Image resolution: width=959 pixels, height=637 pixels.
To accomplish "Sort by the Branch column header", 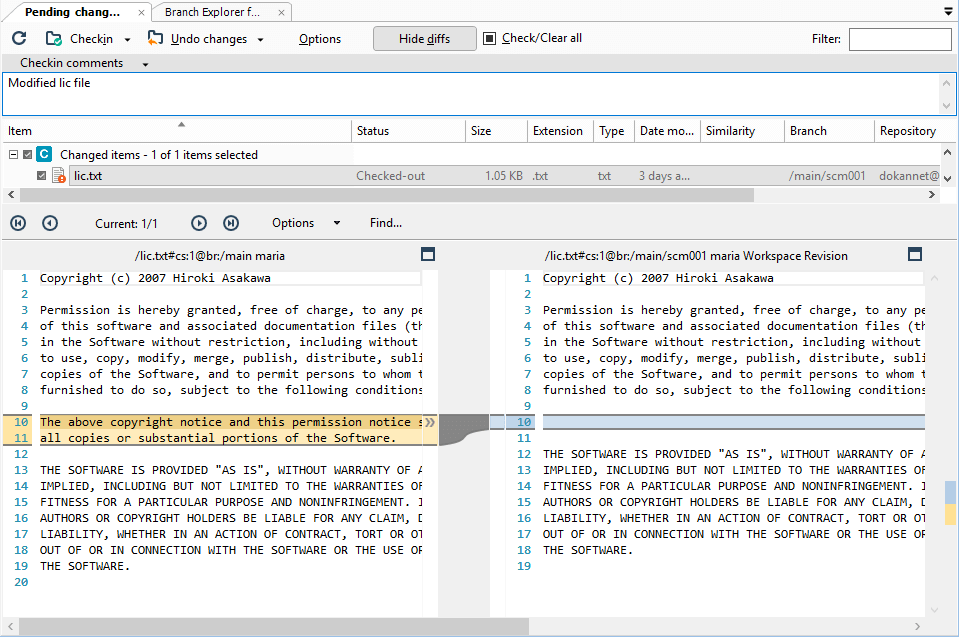I will click(829, 131).
